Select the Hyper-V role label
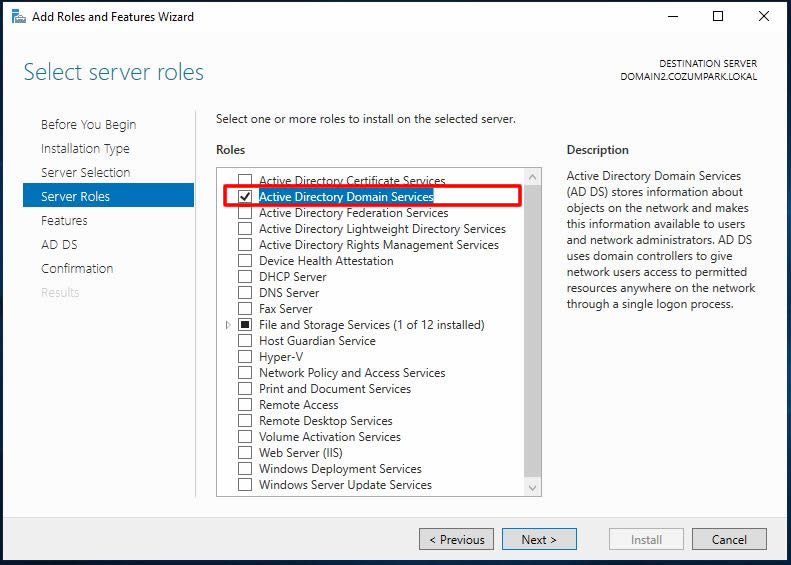The image size is (791, 565). point(281,357)
